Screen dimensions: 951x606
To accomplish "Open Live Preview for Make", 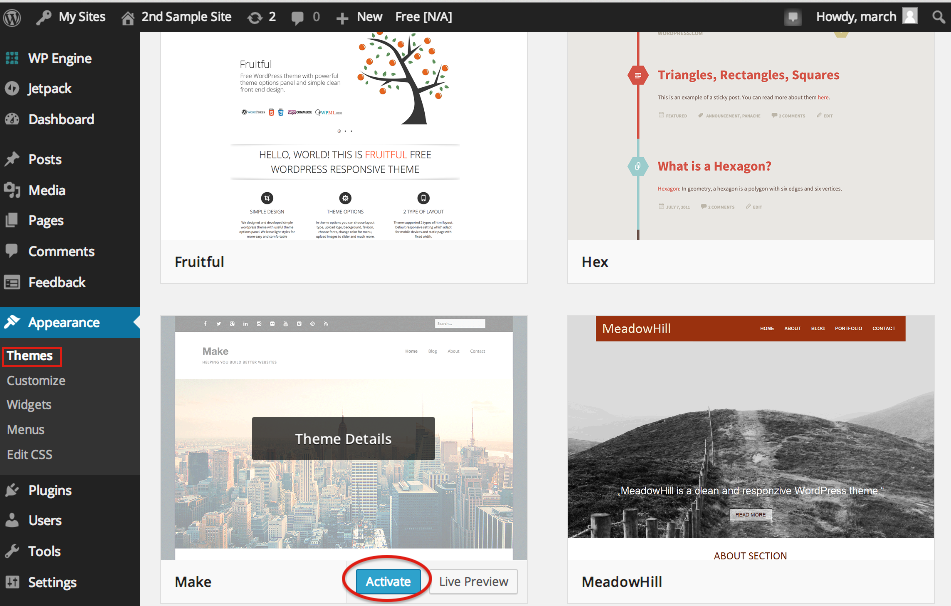I will click(472, 580).
